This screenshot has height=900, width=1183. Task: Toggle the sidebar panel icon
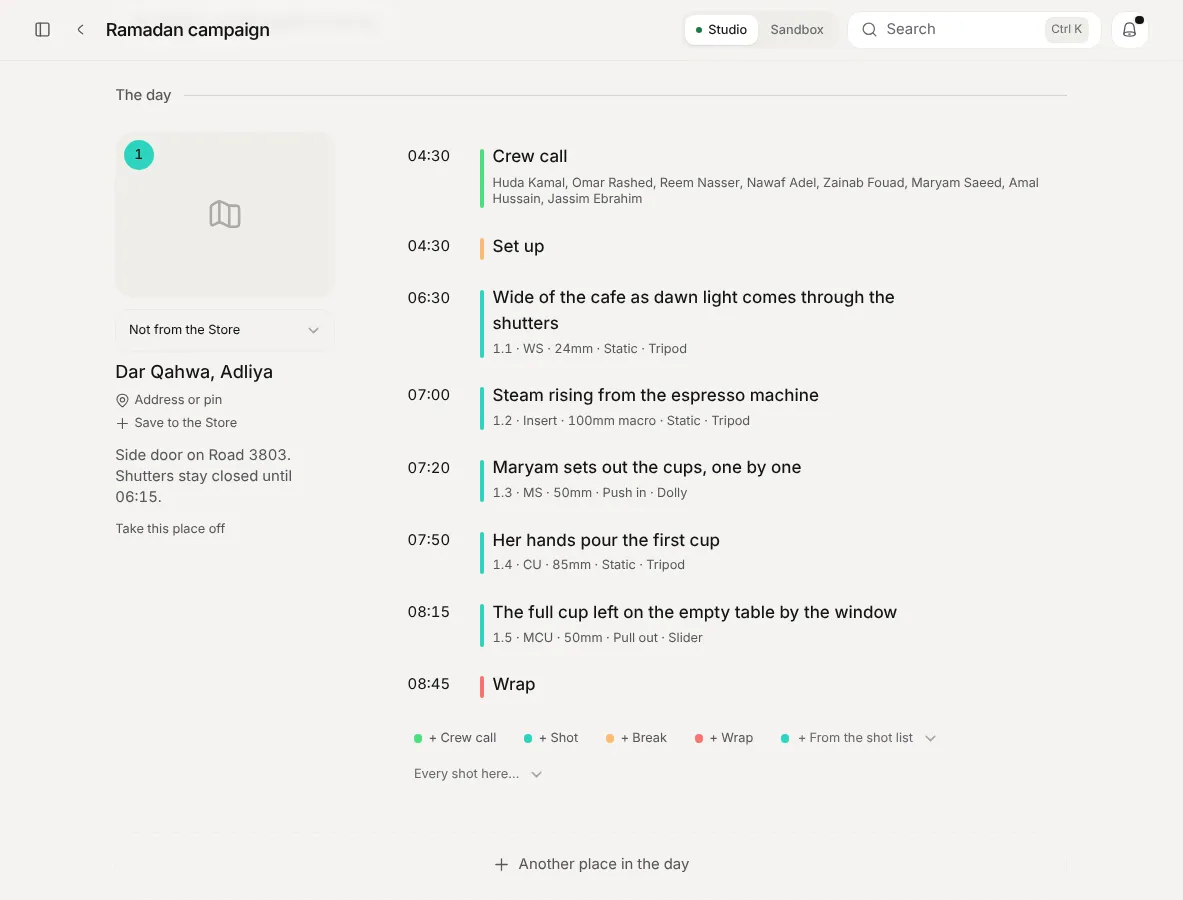[42, 29]
